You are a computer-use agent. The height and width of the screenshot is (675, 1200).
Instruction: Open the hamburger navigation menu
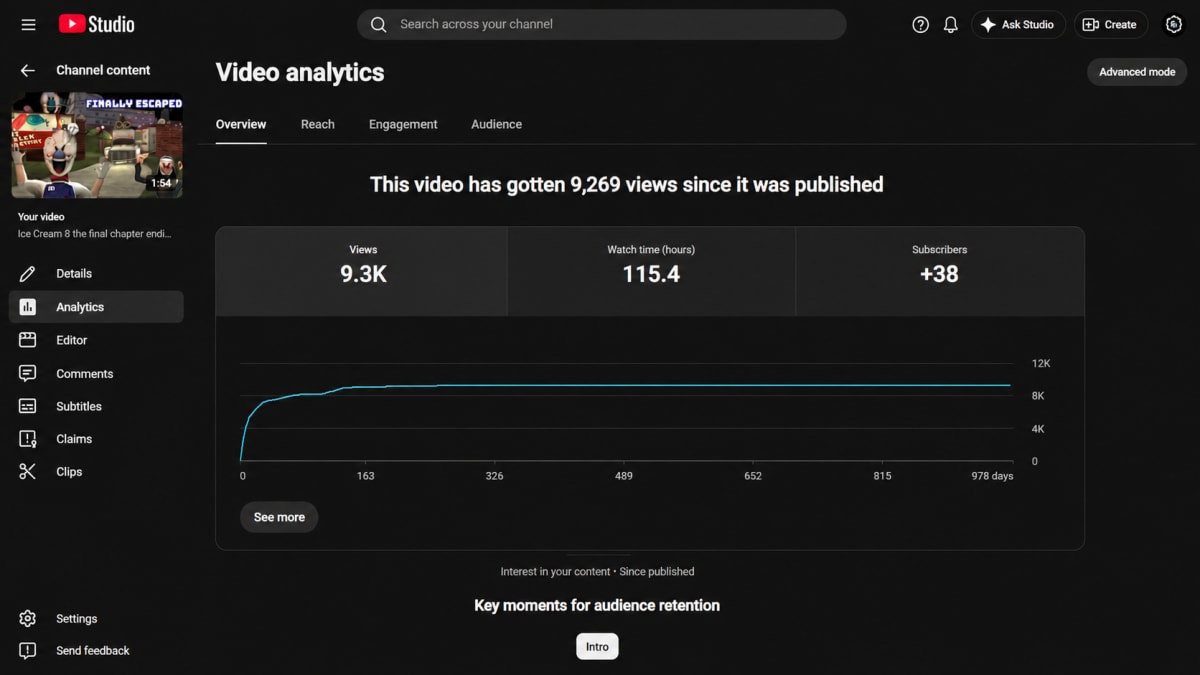point(28,24)
